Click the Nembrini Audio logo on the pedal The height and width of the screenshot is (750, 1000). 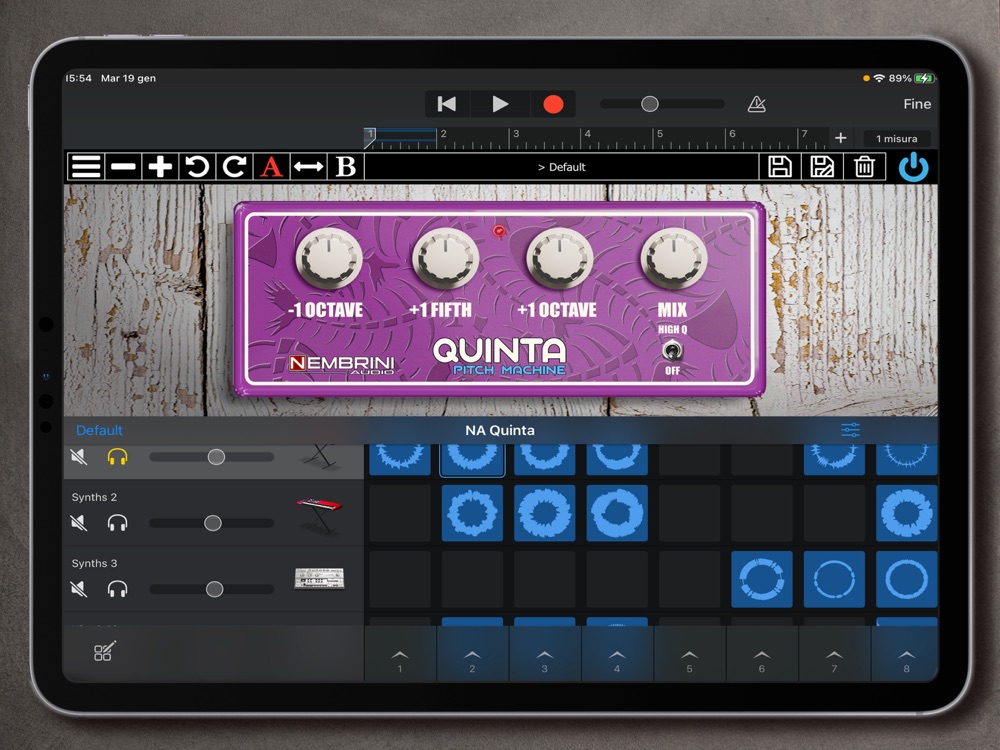(341, 364)
